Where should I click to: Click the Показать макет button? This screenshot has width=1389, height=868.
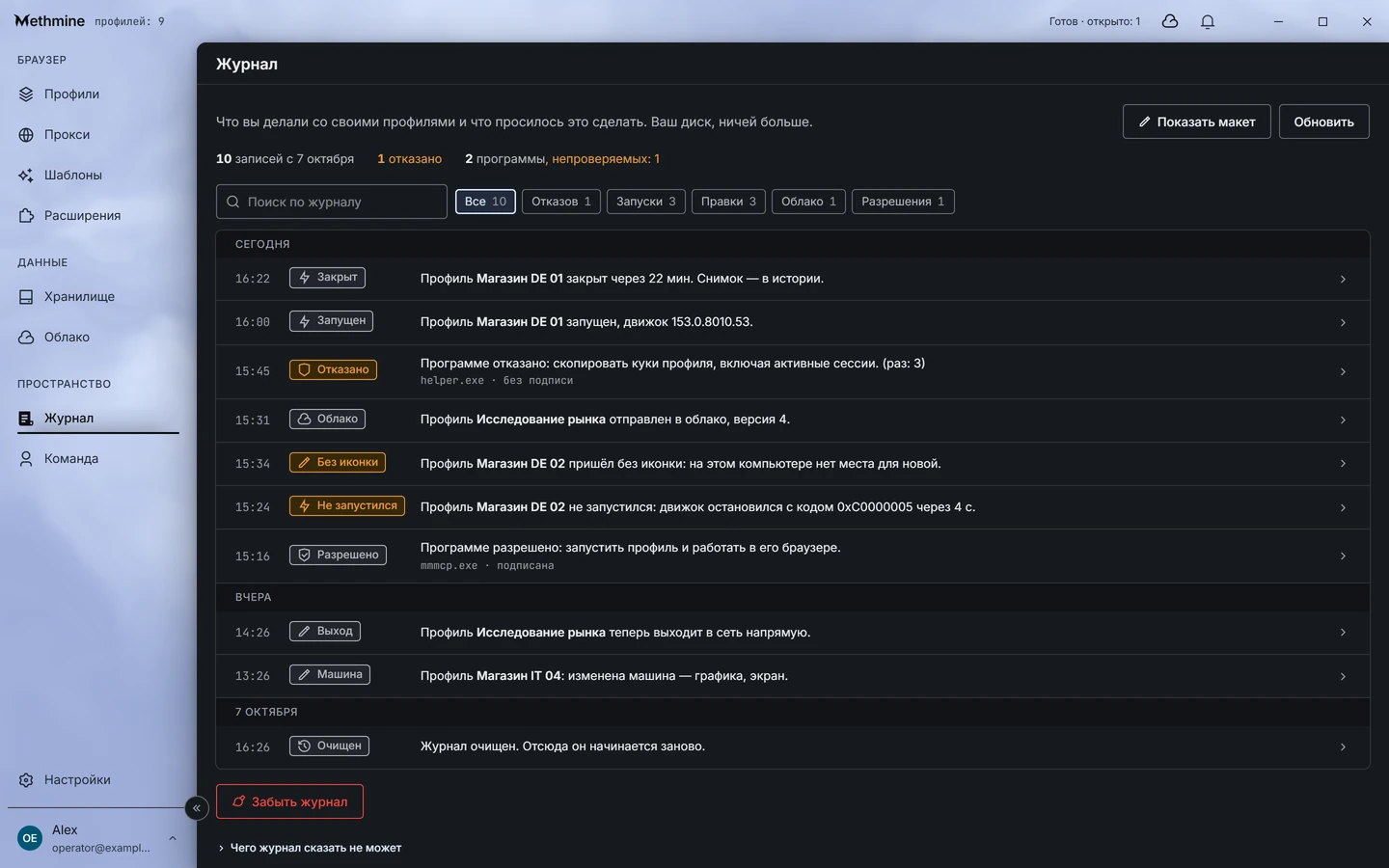(1197, 122)
